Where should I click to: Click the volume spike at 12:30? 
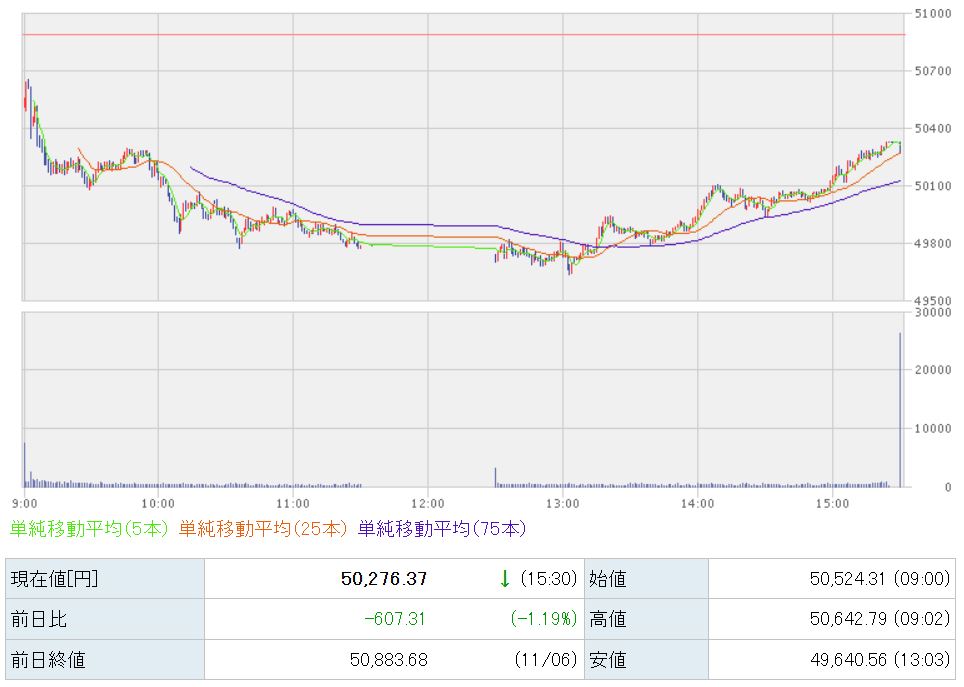click(x=495, y=477)
